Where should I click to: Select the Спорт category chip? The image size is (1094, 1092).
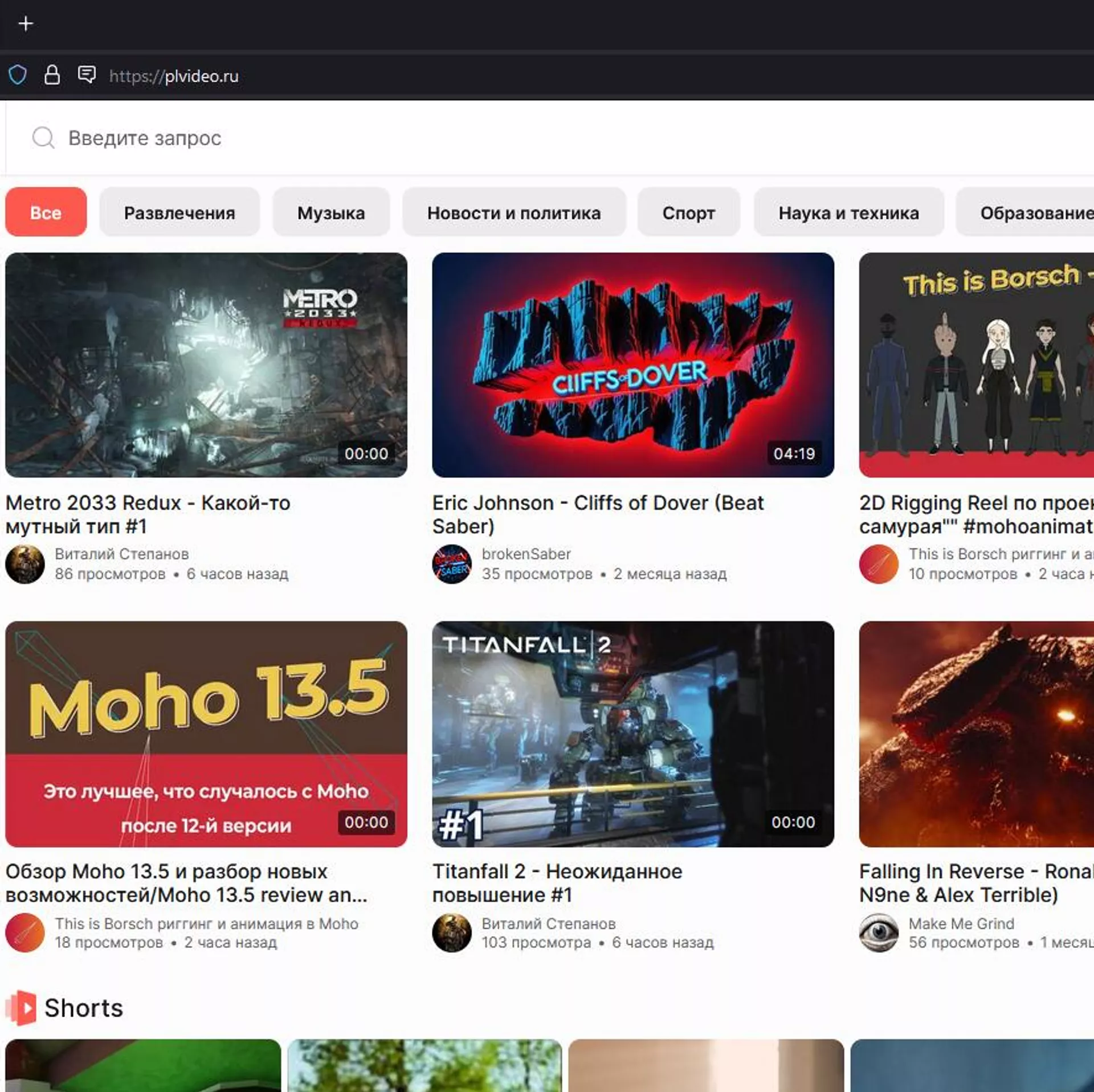[688, 212]
